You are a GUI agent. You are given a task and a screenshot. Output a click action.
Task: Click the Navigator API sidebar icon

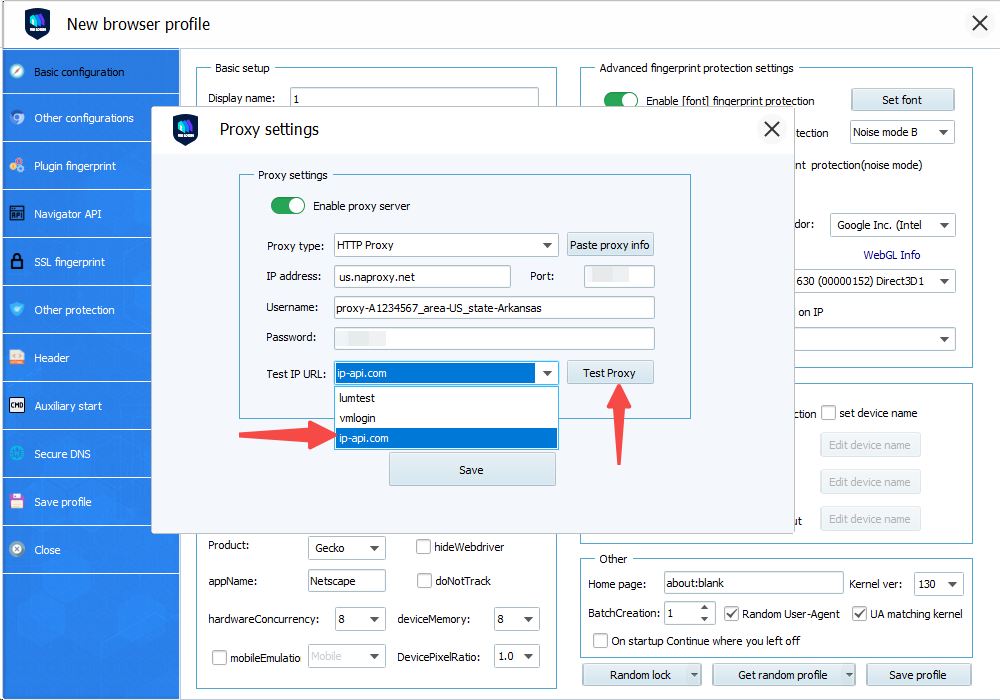(x=17, y=214)
